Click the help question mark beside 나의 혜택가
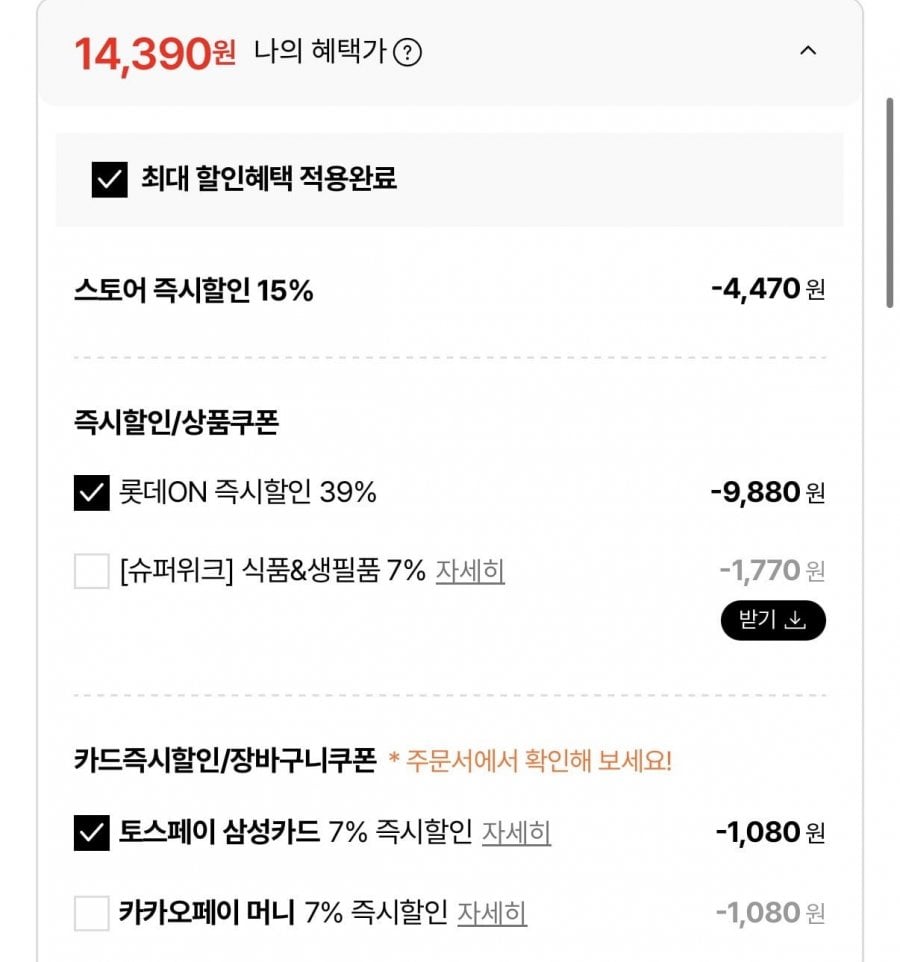The width and height of the screenshot is (900, 962). pyautogui.click(x=407, y=52)
